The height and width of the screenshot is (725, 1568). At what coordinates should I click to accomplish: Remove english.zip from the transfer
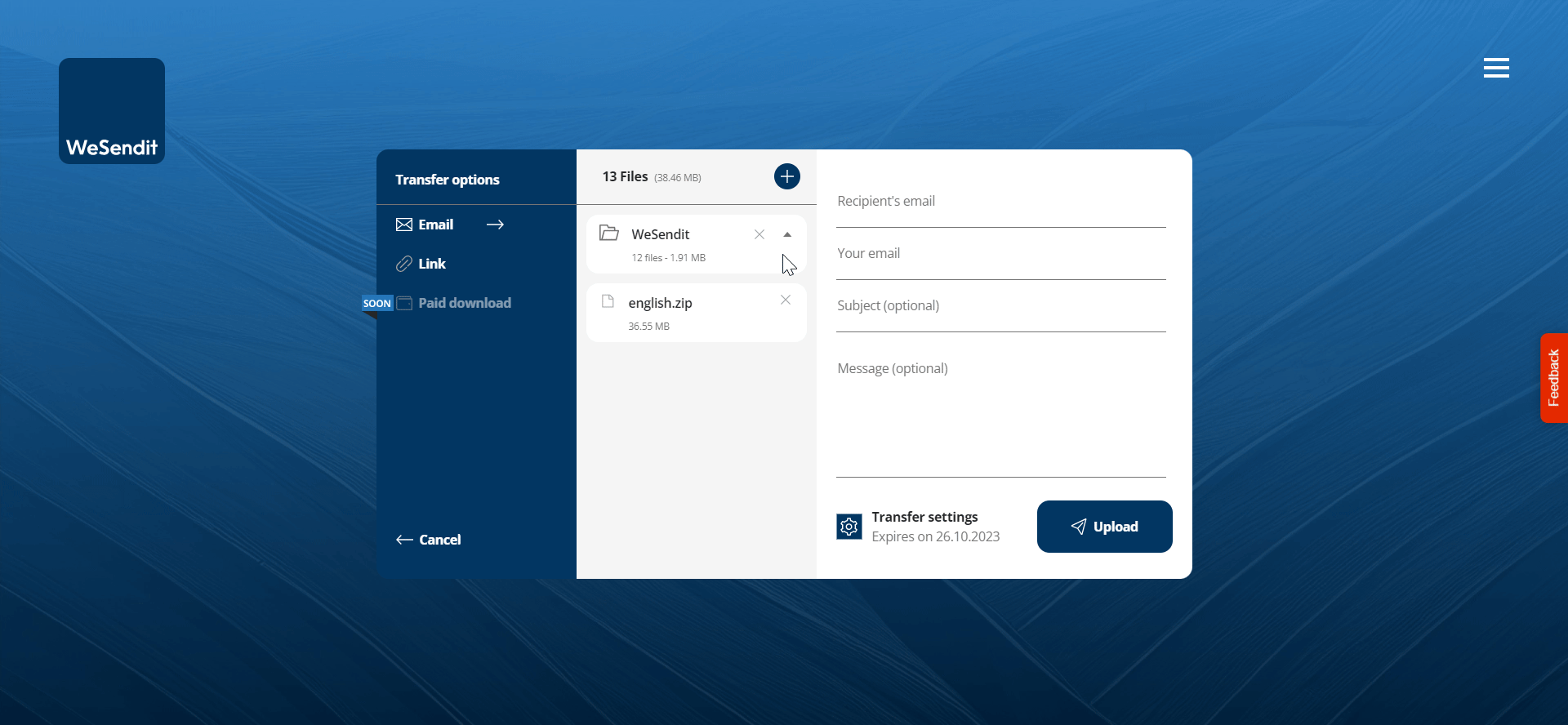pyautogui.click(x=786, y=300)
